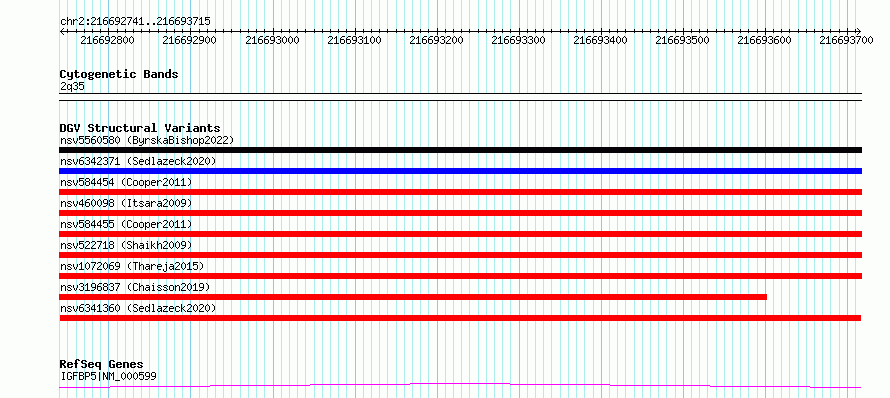Viewport: 890px width, 398px height.
Task: Click ruler position 216693700
Action: pos(846,40)
